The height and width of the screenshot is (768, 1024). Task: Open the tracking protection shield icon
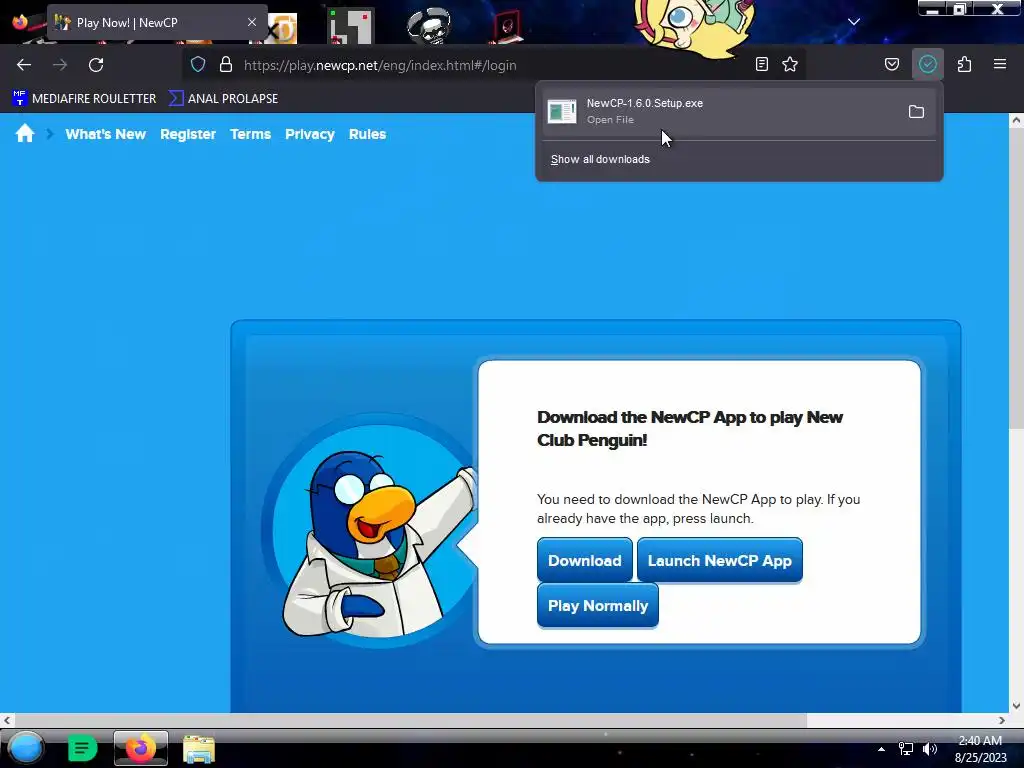click(198, 65)
